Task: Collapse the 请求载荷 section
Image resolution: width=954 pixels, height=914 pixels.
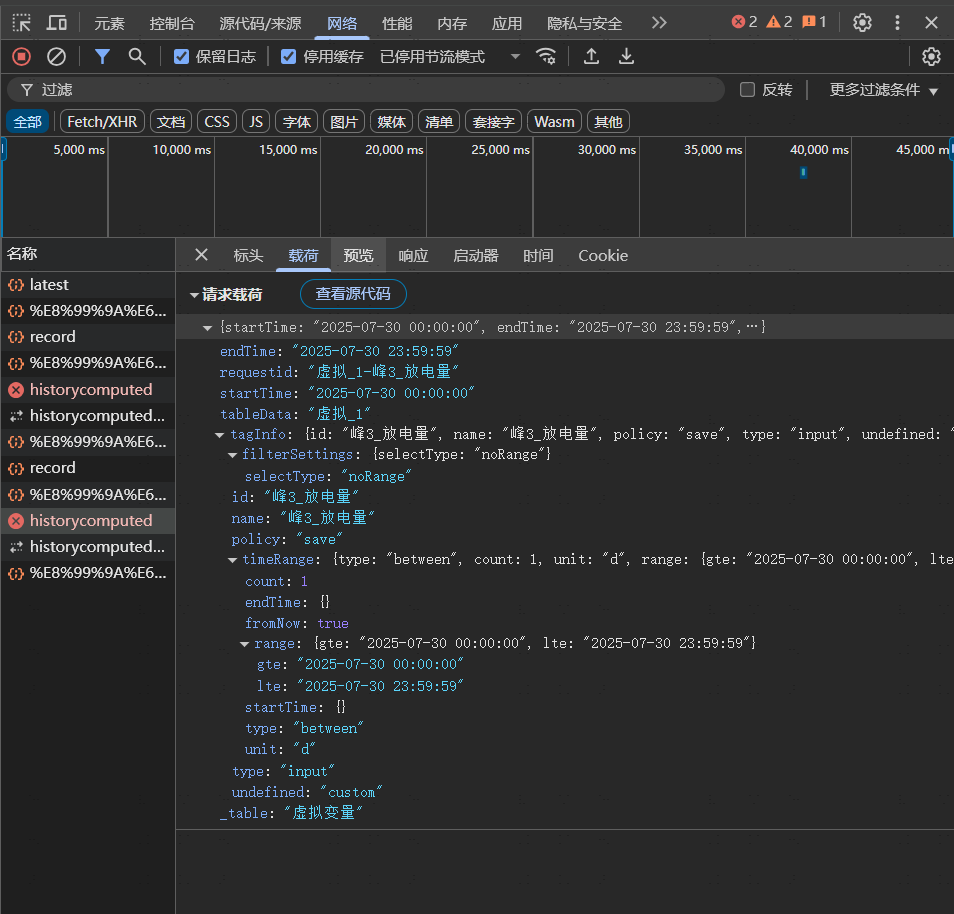Action: [x=194, y=295]
